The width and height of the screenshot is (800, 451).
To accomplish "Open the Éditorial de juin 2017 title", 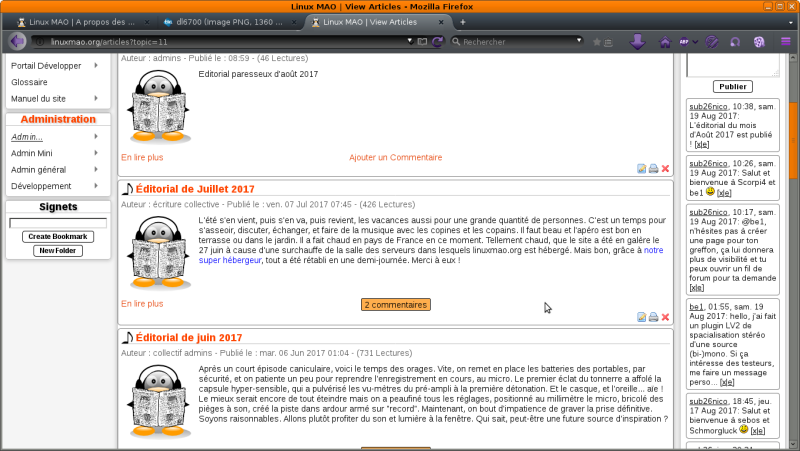I will coord(189,337).
